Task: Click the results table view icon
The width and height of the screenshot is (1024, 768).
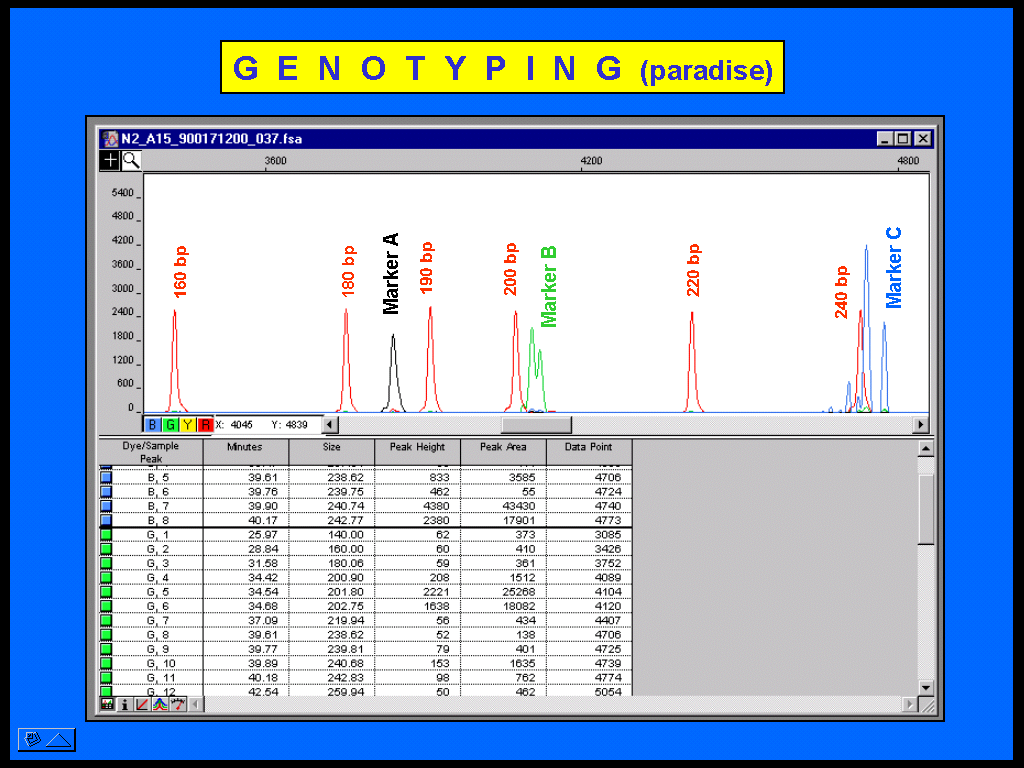Action: tap(107, 704)
